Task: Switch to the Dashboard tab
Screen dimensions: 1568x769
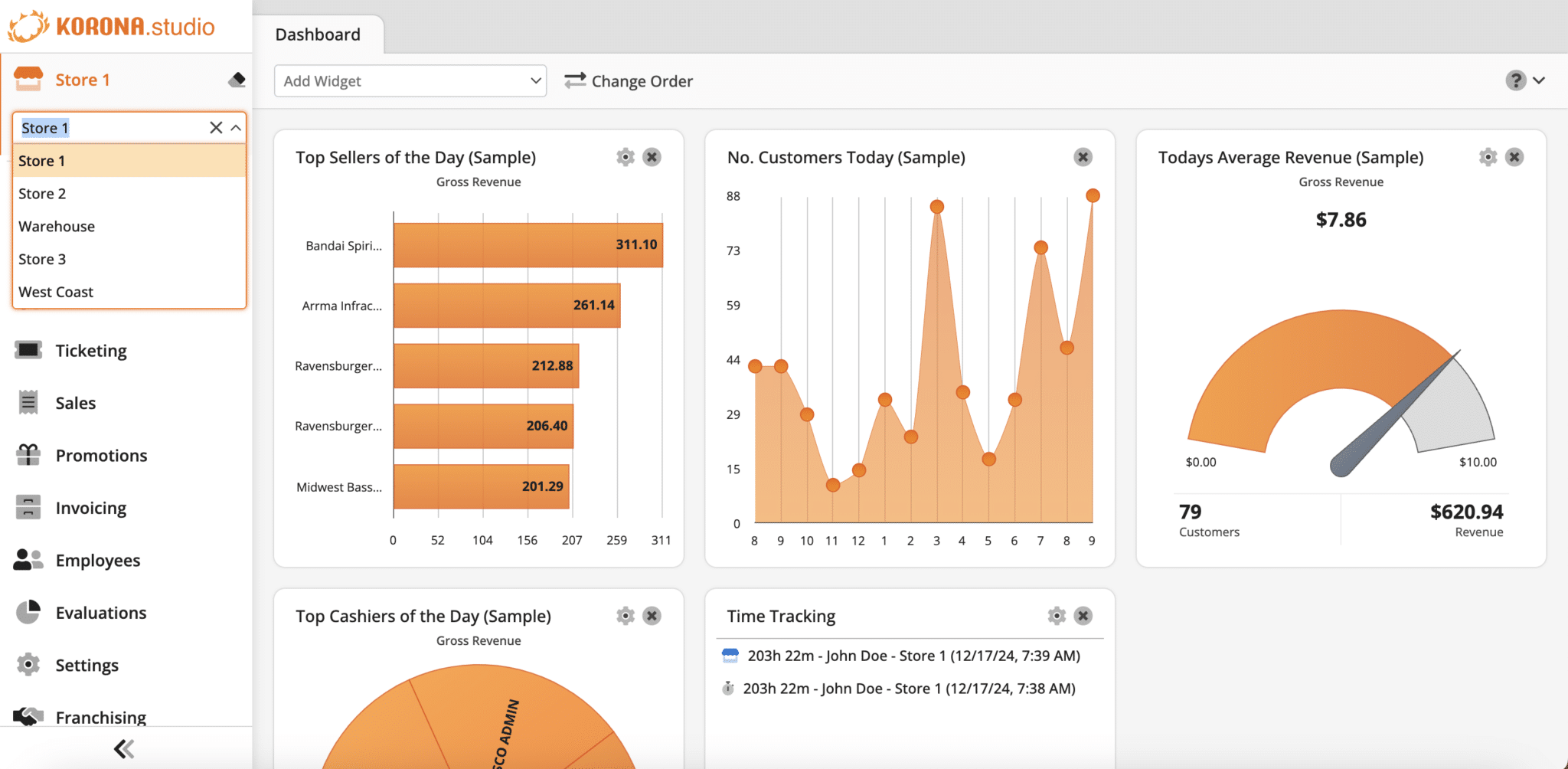Action: pos(317,34)
